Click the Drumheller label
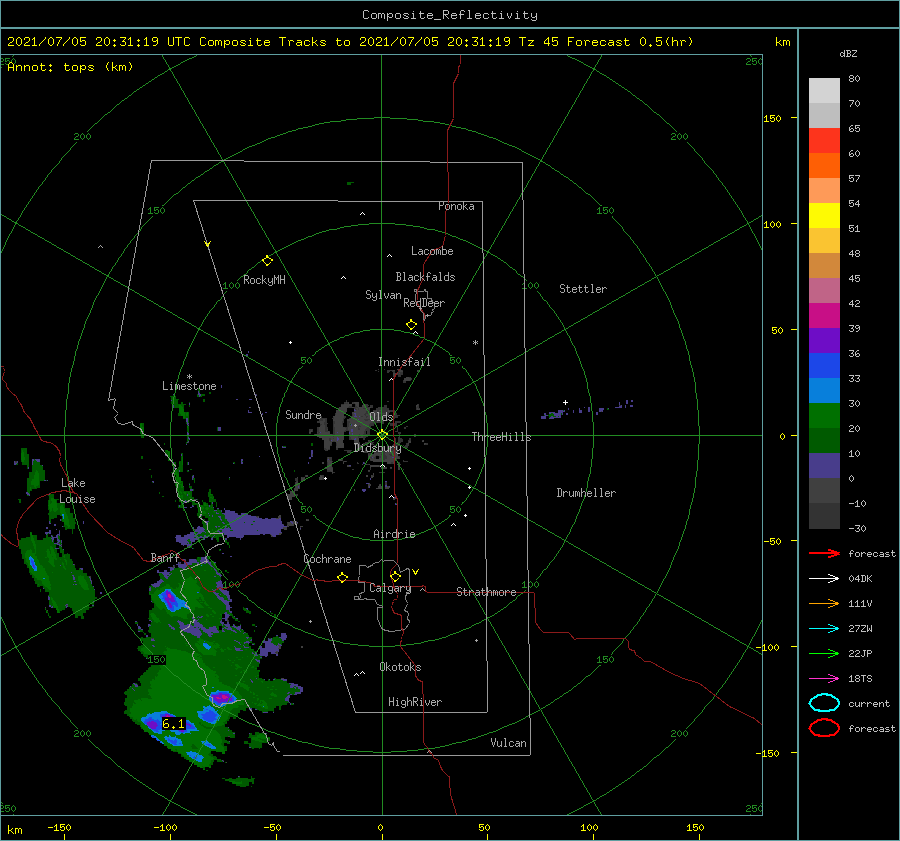 [x=586, y=493]
